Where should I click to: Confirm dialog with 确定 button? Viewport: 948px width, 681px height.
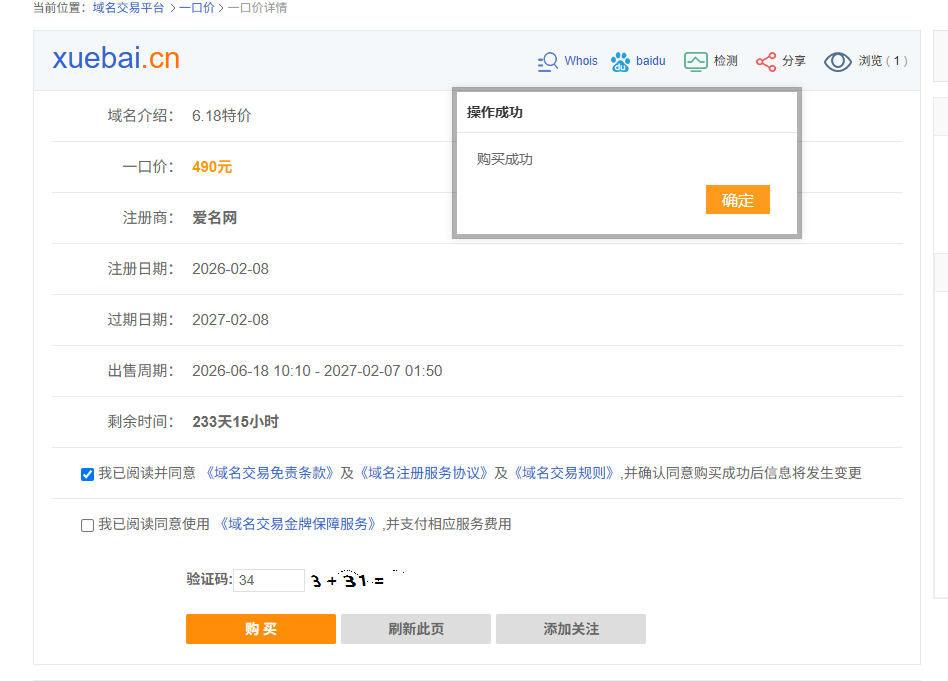(x=738, y=200)
